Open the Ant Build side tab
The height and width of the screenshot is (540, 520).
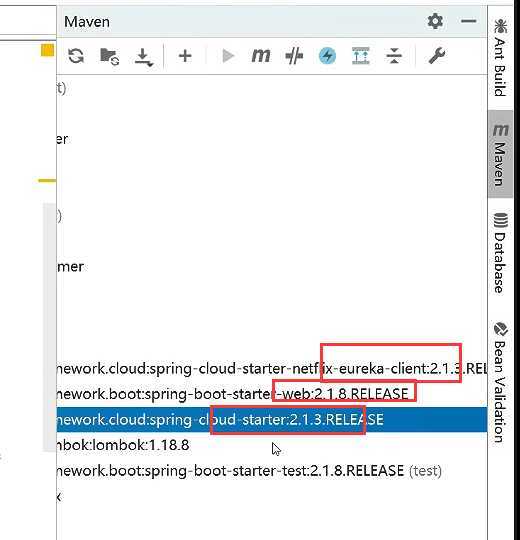500,58
